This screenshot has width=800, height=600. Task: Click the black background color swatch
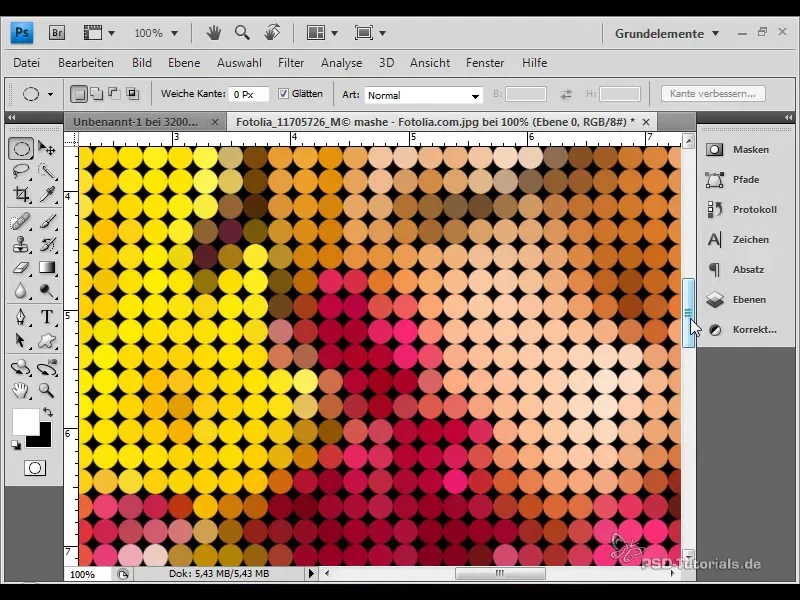coord(43,440)
